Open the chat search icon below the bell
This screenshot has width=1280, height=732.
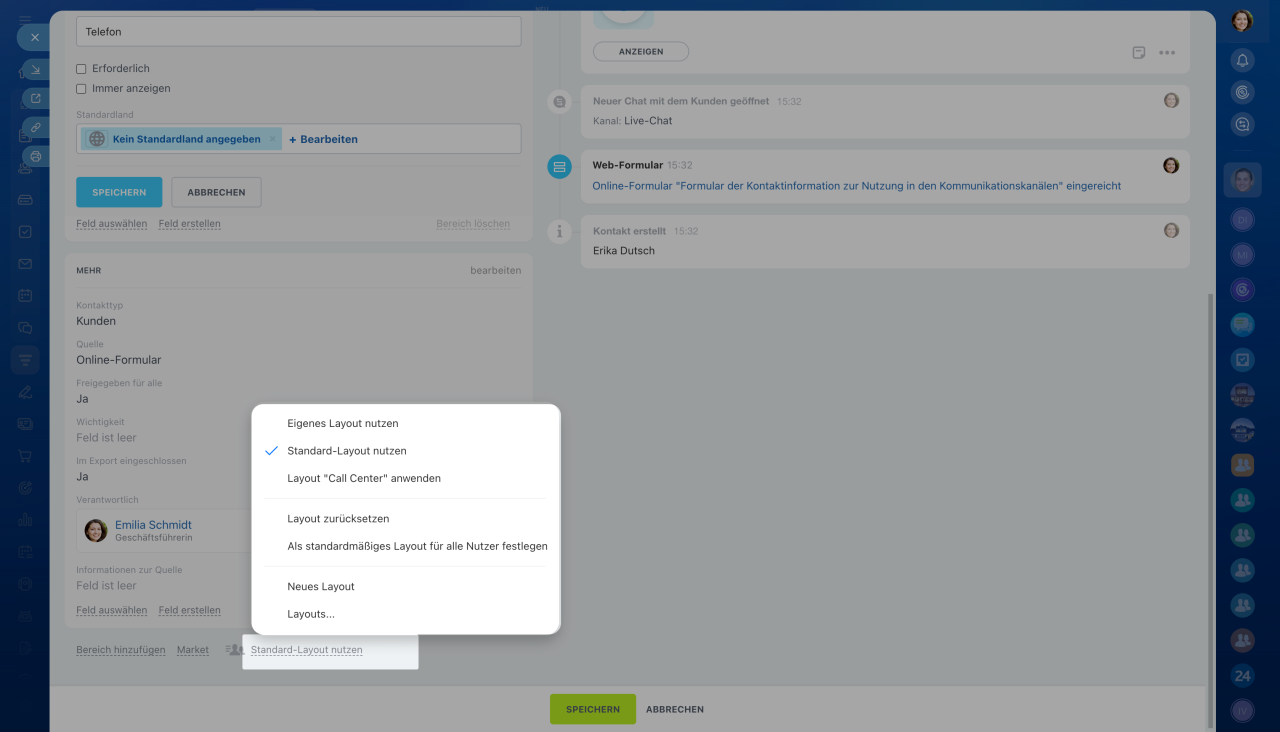1243,124
